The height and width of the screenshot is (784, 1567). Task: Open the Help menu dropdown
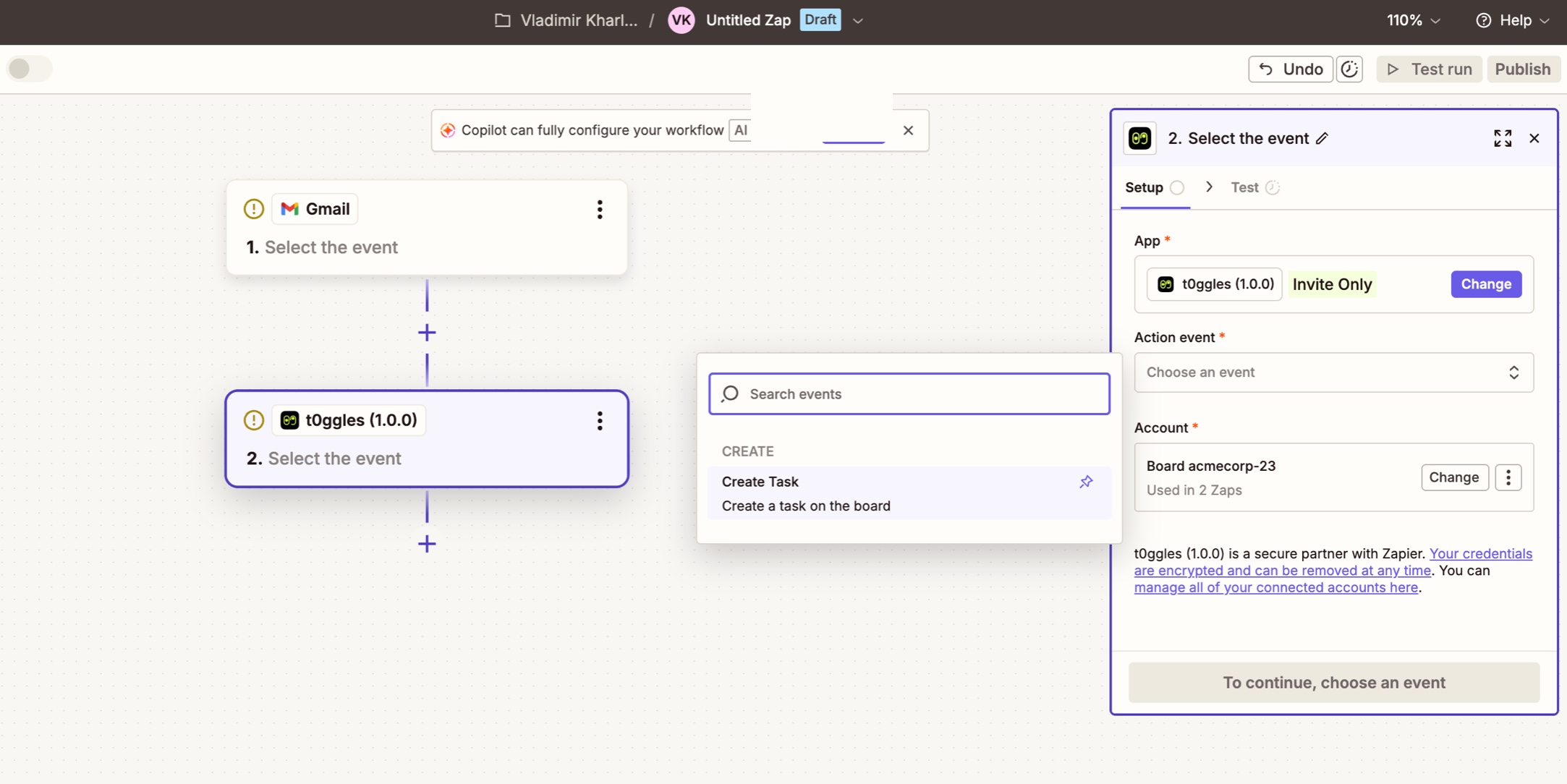[x=1513, y=20]
